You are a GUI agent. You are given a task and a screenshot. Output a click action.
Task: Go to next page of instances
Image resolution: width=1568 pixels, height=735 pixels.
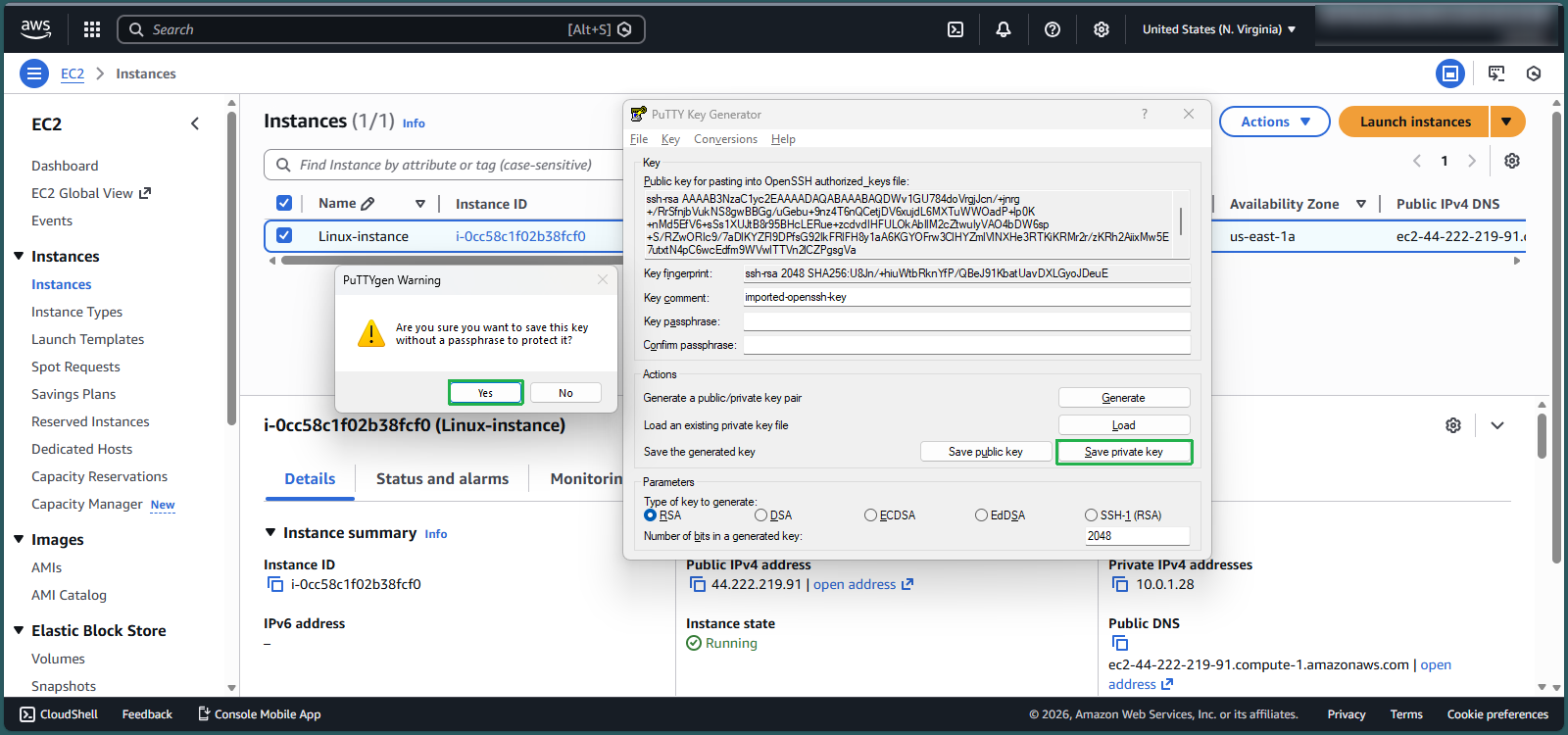[1472, 161]
